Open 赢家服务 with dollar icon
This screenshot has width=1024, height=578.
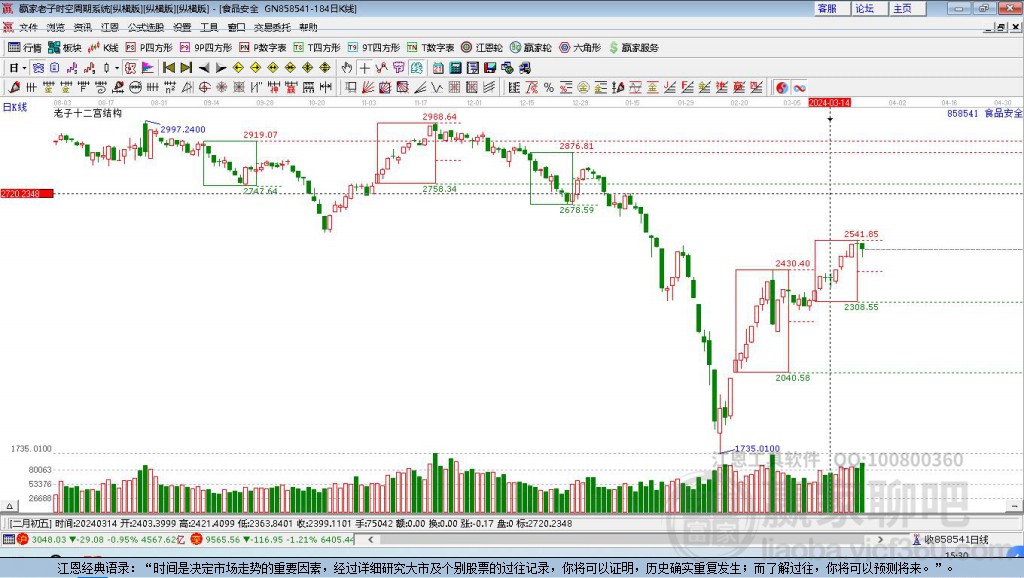tap(633, 48)
